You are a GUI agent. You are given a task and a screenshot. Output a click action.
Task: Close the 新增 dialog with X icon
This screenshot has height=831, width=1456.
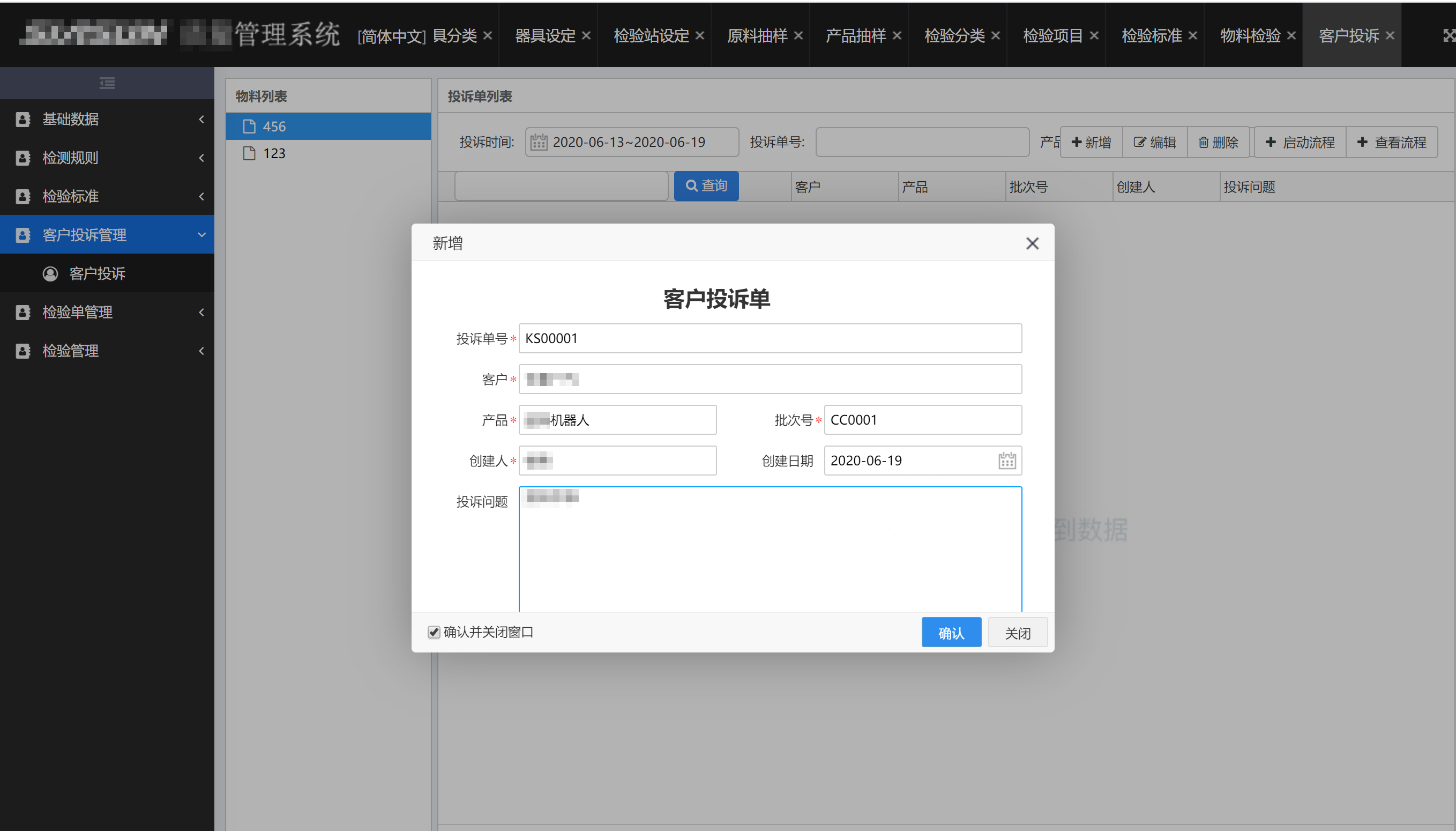click(x=1032, y=244)
